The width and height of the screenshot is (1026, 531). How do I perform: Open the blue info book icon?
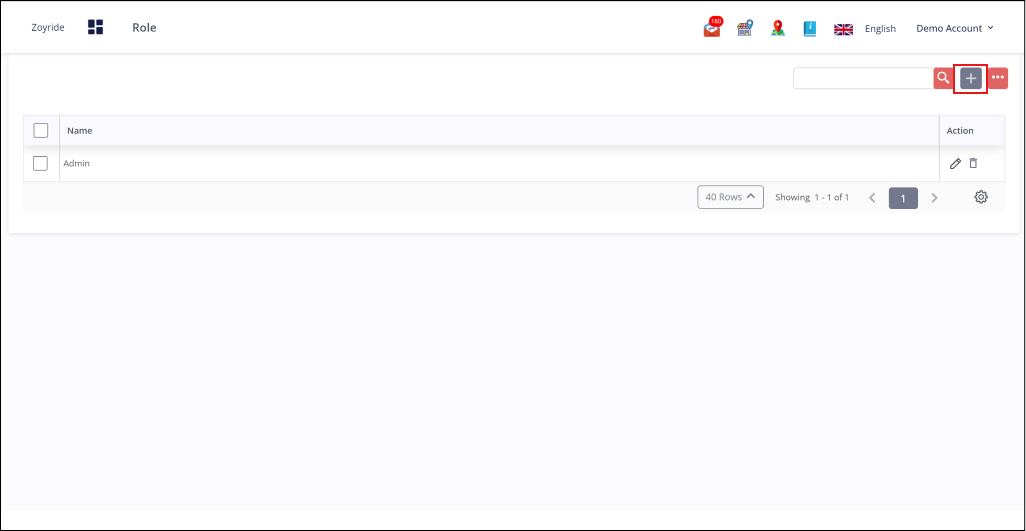click(x=809, y=29)
